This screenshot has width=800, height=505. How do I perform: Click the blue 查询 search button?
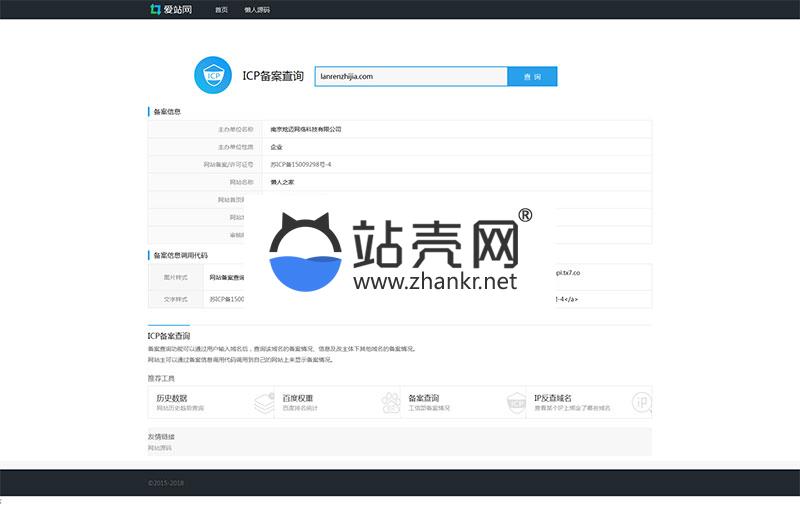pos(532,77)
